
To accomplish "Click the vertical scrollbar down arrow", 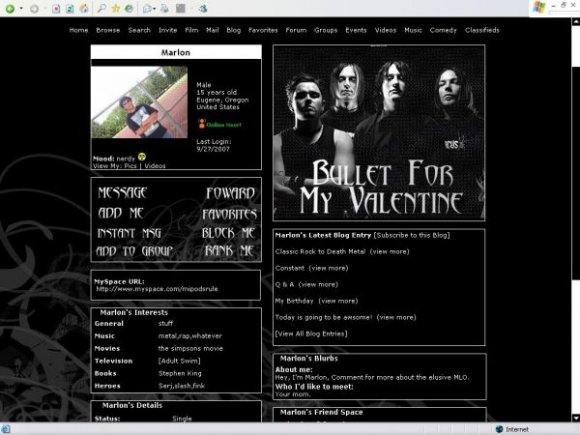I will point(576,418).
